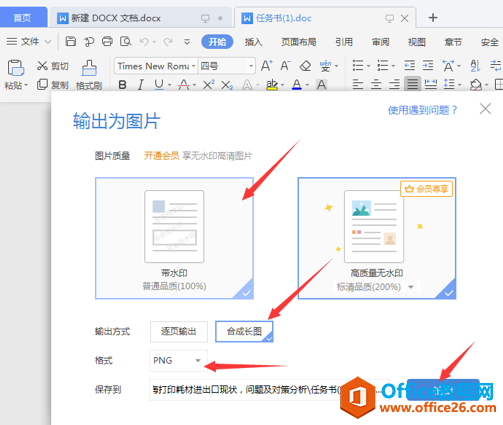Screen dimensions: 503x425
Task: Center align the text
Action: pyautogui.click(x=376, y=85)
